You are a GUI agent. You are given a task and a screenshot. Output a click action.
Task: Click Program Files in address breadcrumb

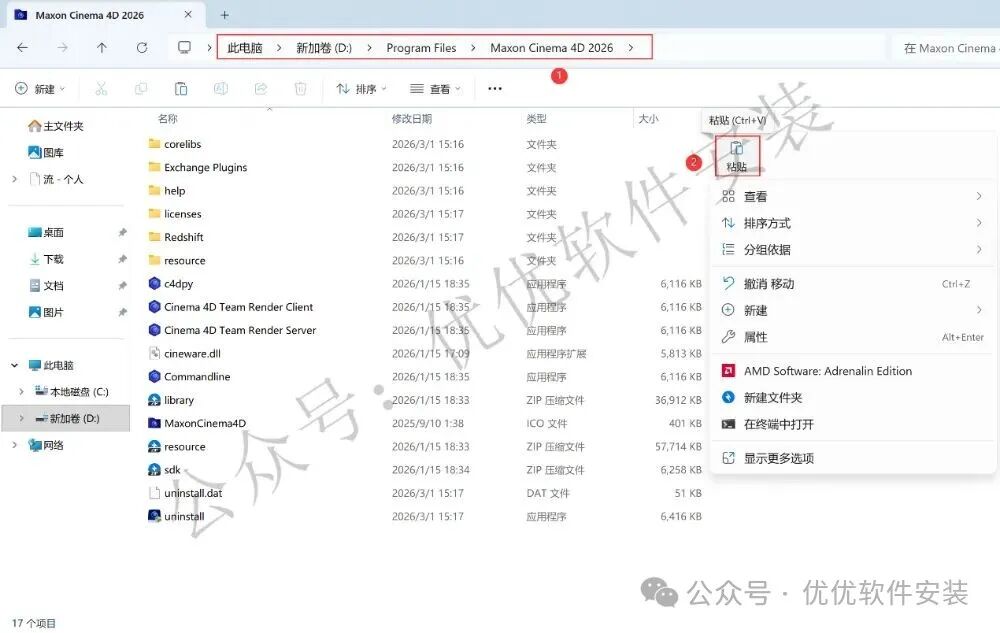(x=421, y=48)
